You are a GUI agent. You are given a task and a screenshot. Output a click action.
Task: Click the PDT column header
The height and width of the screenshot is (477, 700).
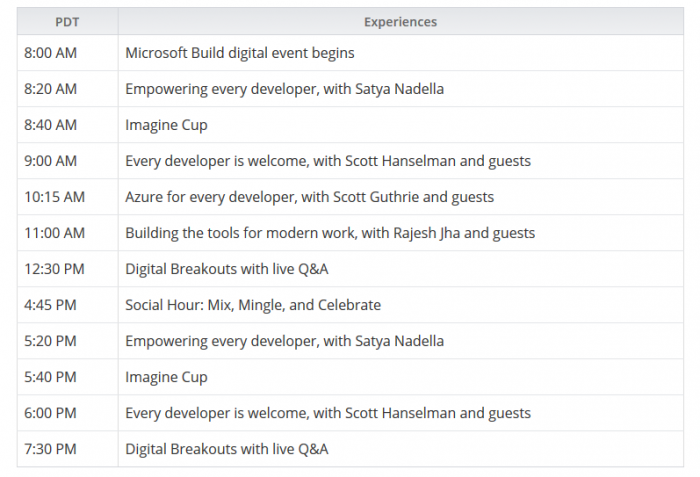[67, 21]
